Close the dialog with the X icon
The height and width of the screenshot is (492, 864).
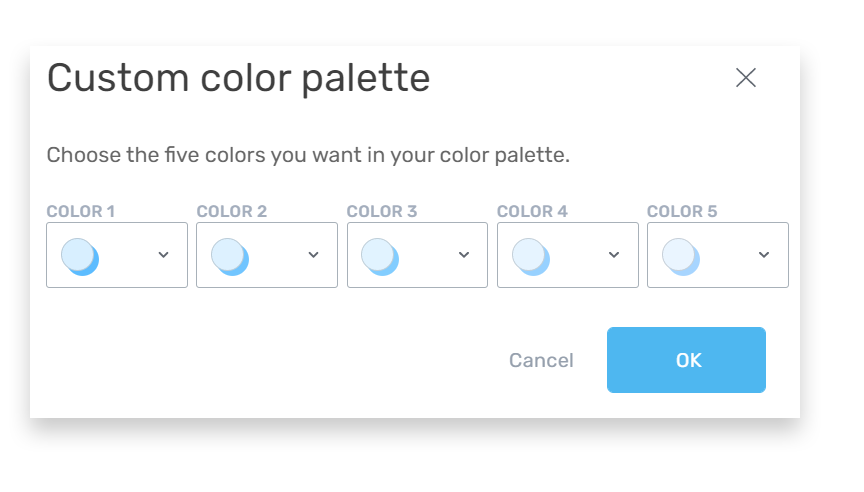point(745,78)
